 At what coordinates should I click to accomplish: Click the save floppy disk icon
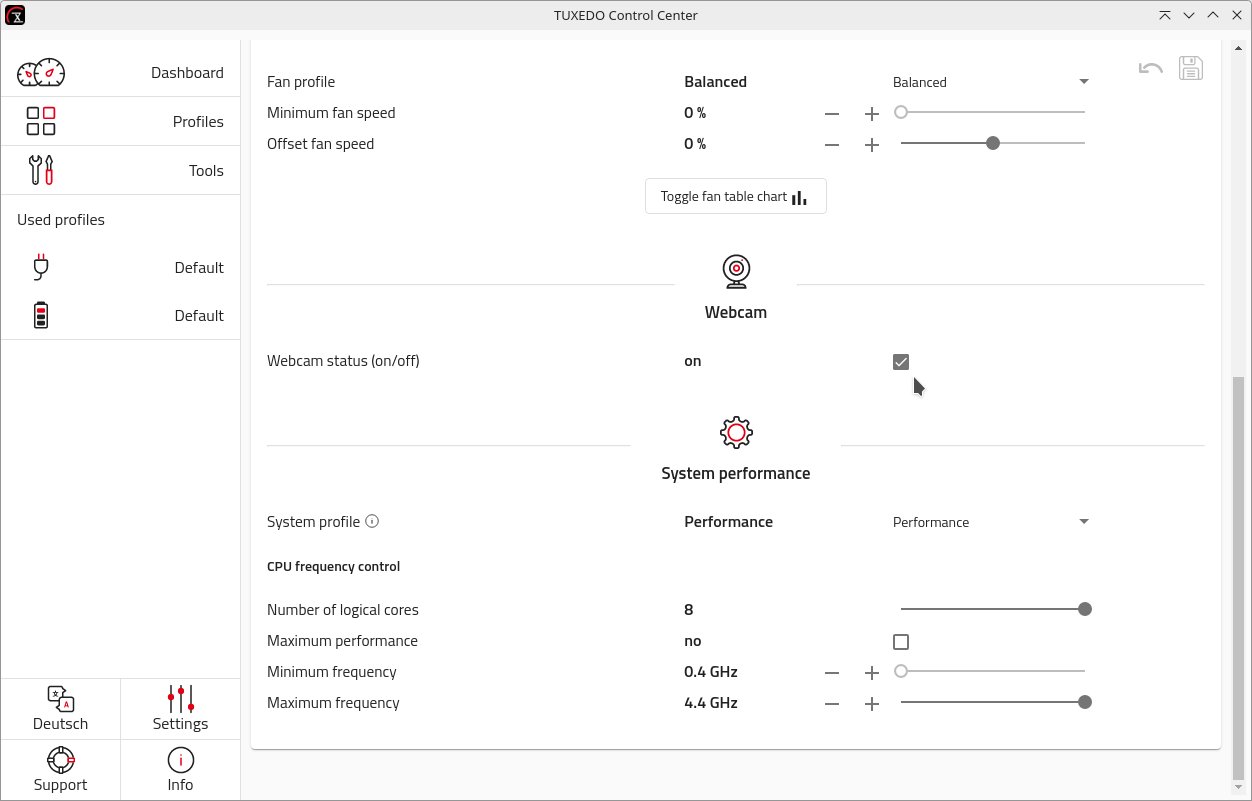[x=1191, y=68]
